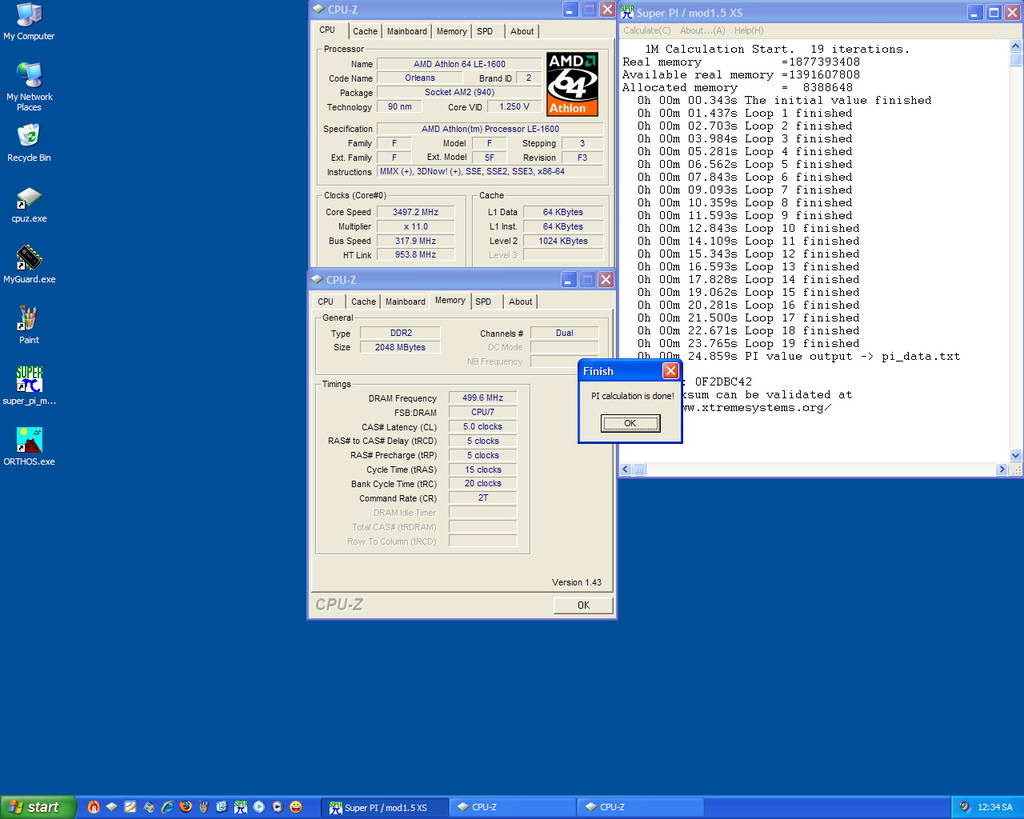Open Mainboard tab in CPU-Z window showing Processor
The image size is (1024, 819).
(x=407, y=31)
